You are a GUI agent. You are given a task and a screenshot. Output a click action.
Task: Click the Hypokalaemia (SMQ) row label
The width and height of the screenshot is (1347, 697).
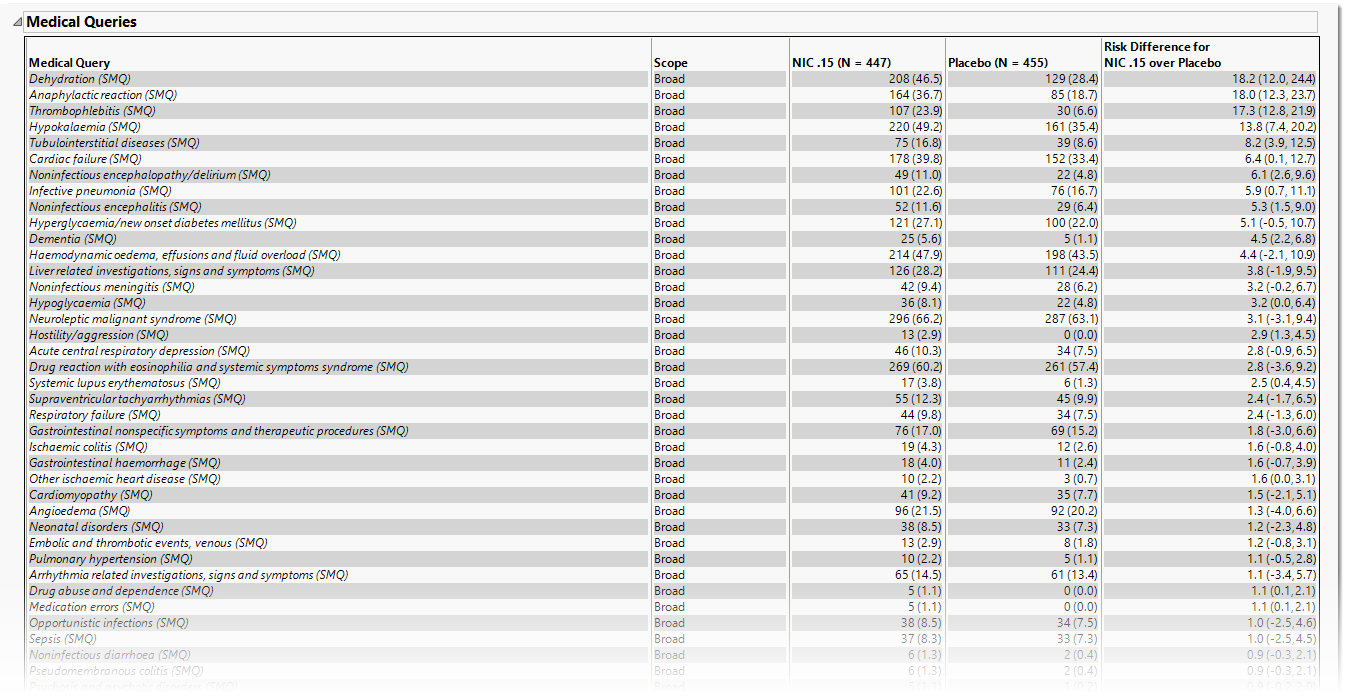click(x=85, y=127)
